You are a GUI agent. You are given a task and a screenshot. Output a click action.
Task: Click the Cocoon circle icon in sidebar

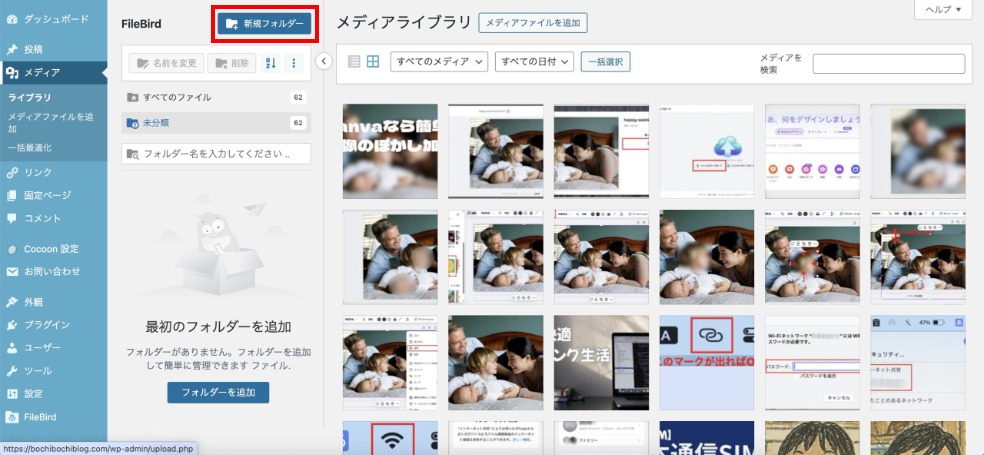coord(12,249)
